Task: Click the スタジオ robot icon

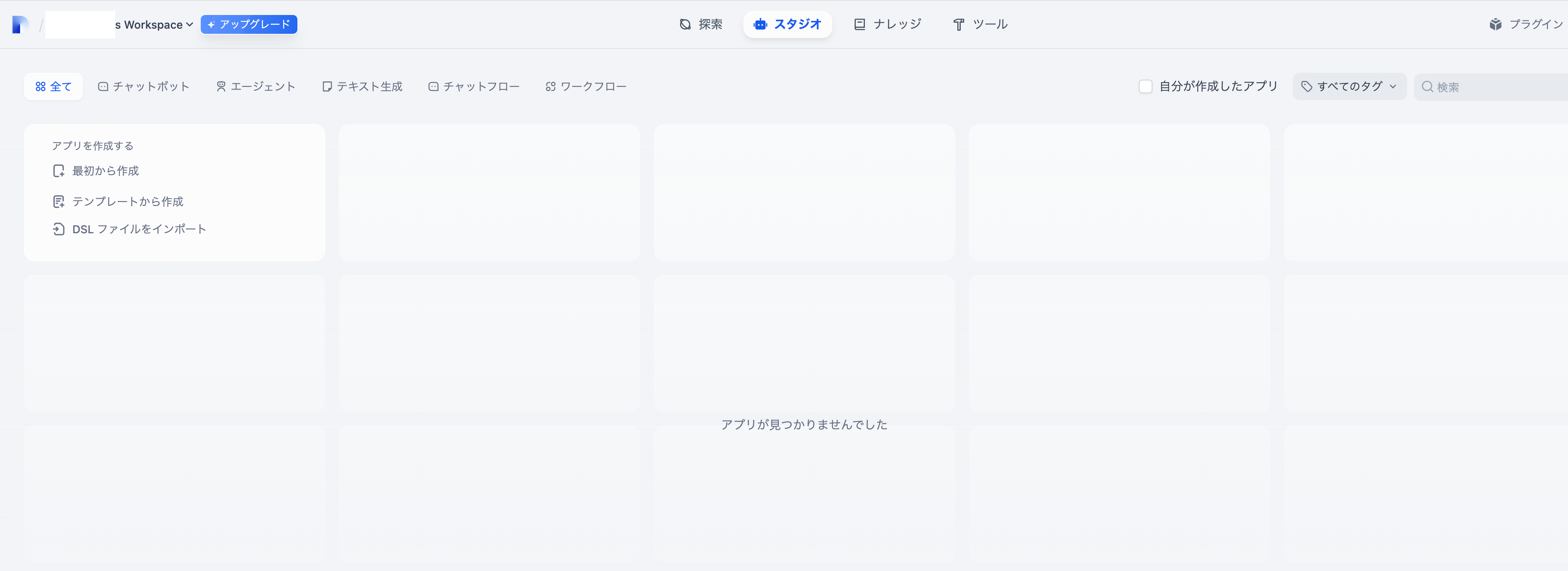Action: click(x=760, y=24)
